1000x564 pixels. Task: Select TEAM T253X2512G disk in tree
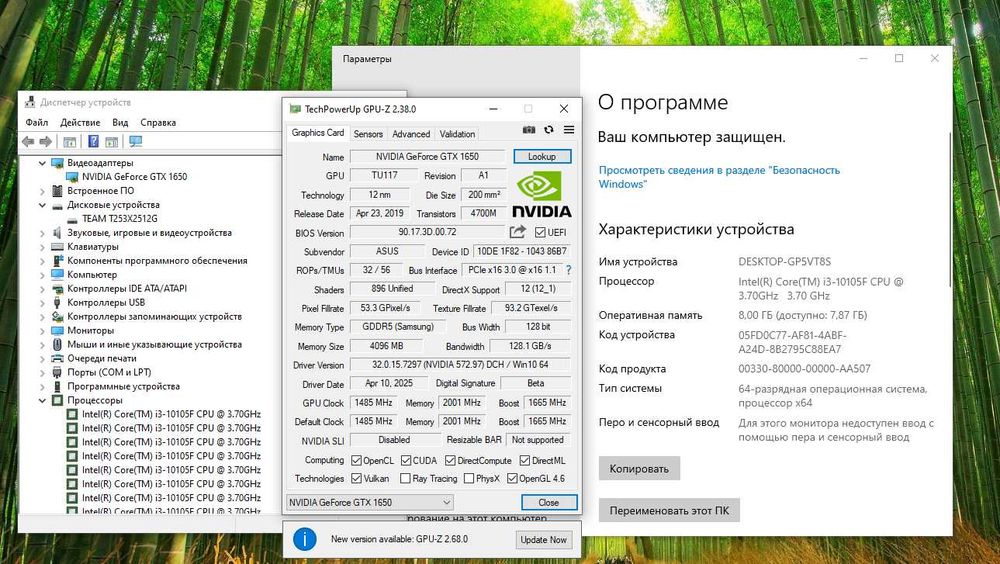click(x=119, y=218)
